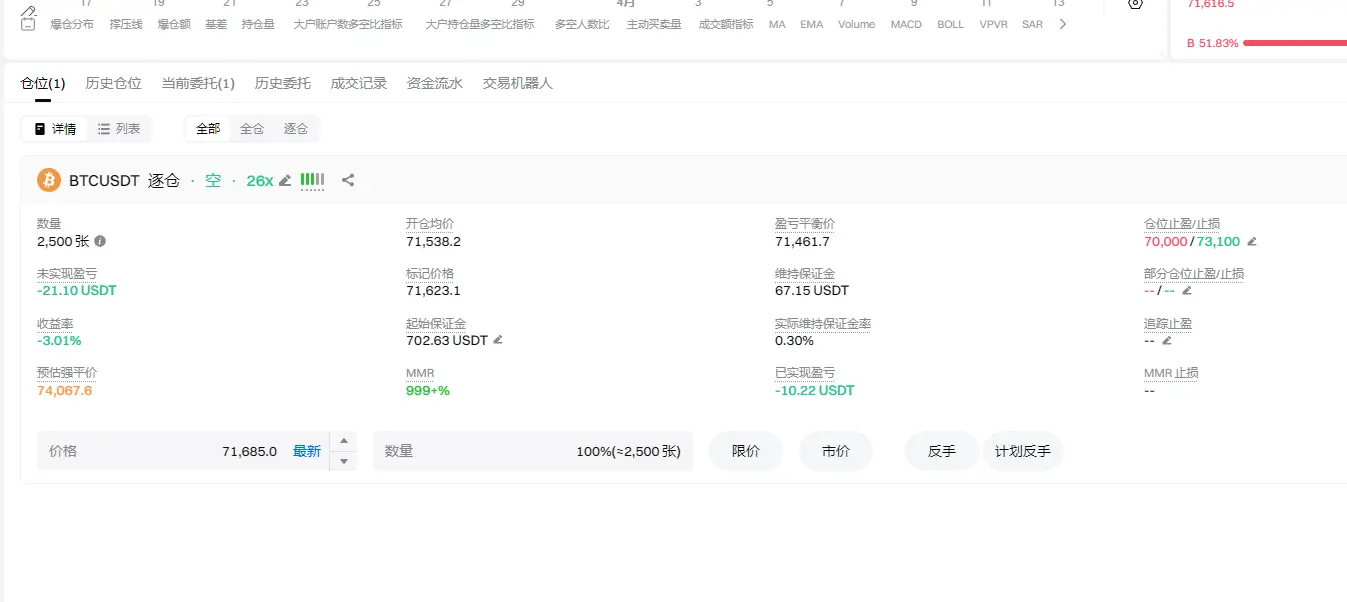The height and width of the screenshot is (602, 1347).
Task: Click the 价格 input field showing 71,685.0
Action: pyautogui.click(x=183, y=451)
